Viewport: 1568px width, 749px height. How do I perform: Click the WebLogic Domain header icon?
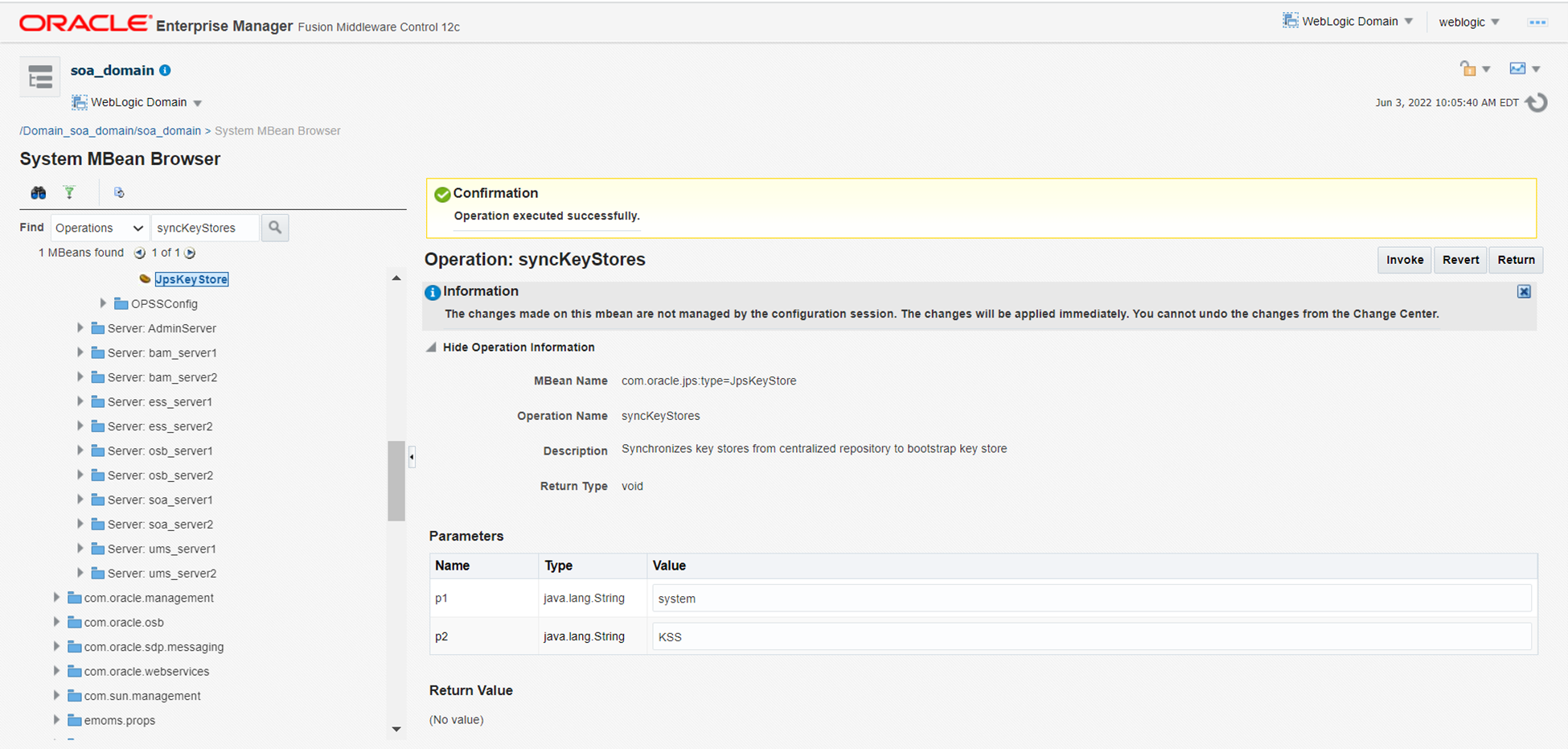(x=1290, y=21)
